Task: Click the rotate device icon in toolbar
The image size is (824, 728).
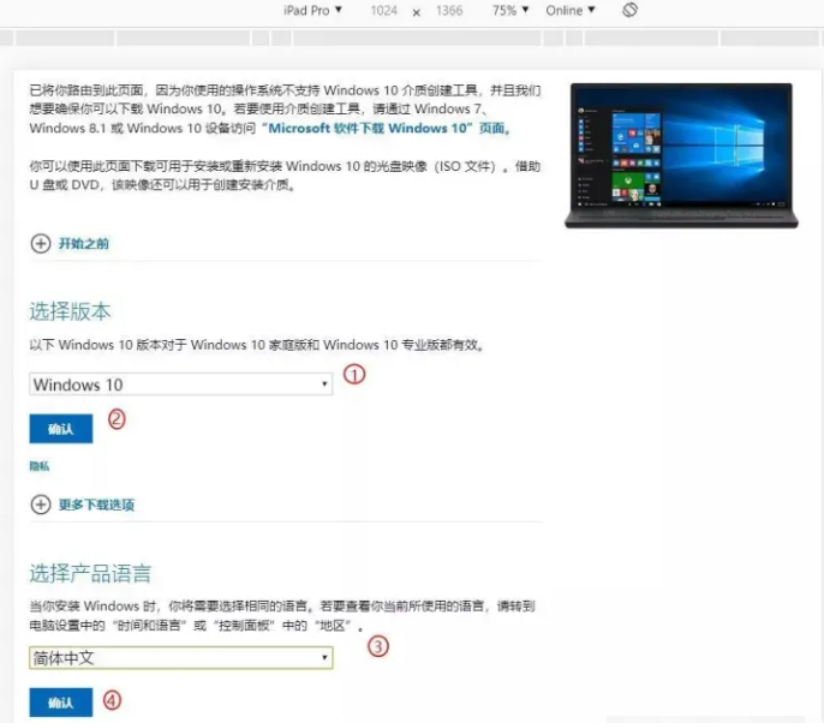Action: point(630,10)
